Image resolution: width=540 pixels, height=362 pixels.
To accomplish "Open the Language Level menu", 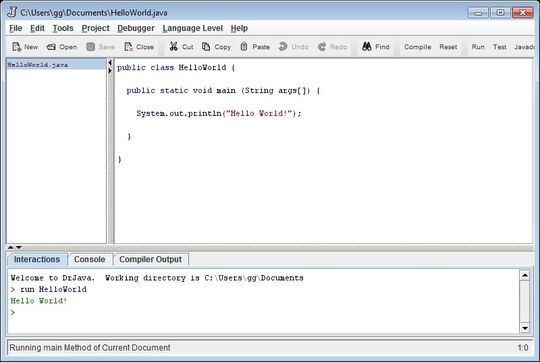I will 193,28.
